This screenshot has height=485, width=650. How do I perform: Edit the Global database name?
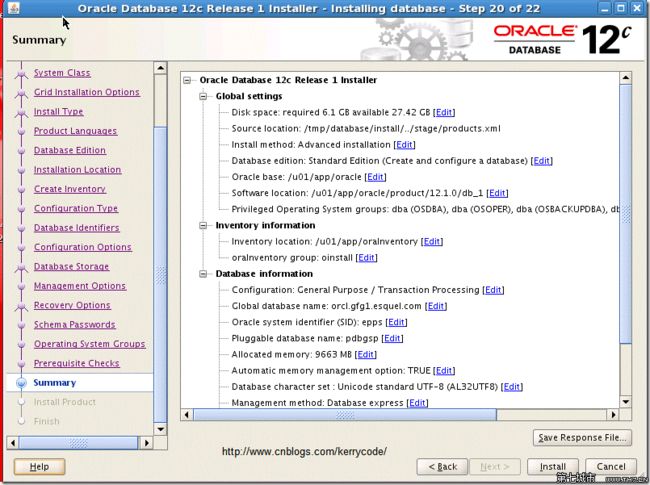tap(436, 306)
